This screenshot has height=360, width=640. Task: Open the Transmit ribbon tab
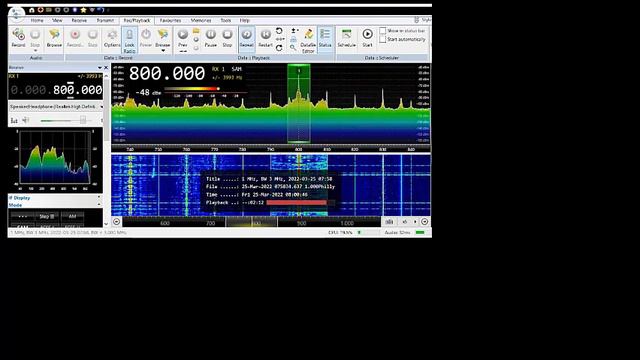pos(105,20)
